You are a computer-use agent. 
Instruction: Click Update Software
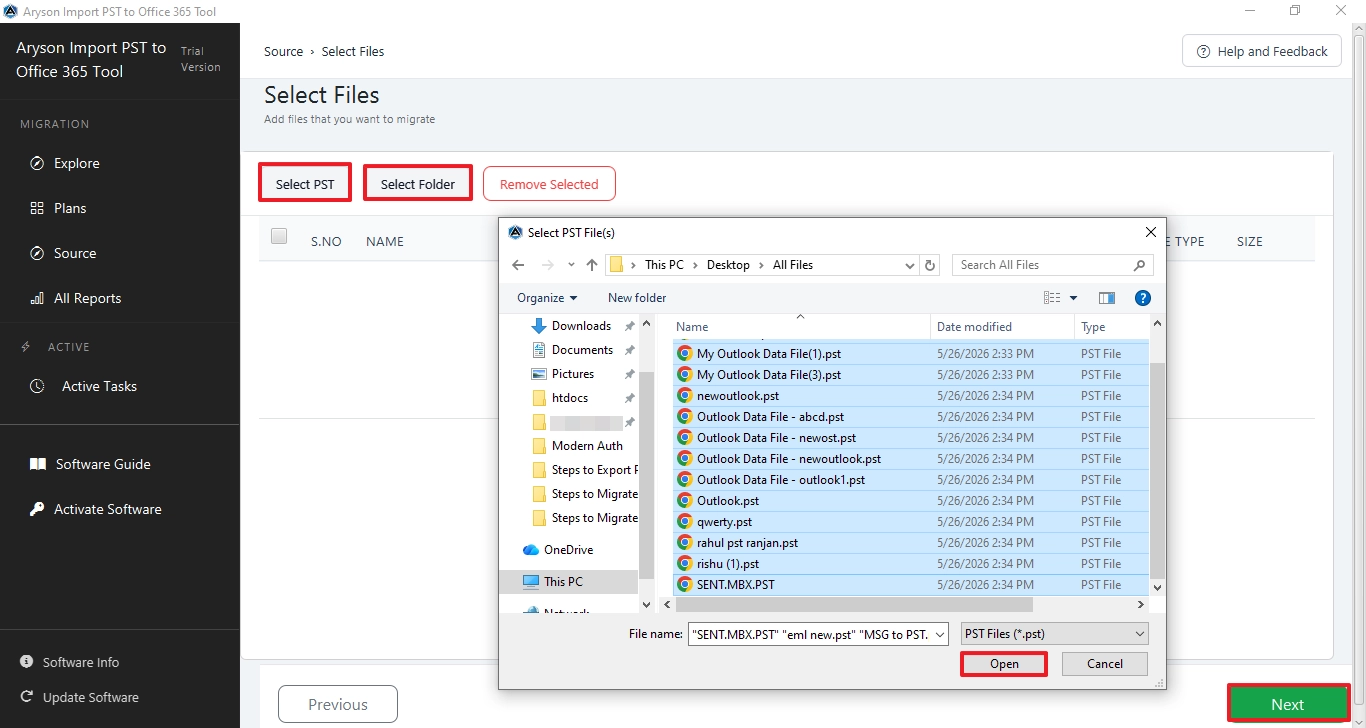[80, 697]
